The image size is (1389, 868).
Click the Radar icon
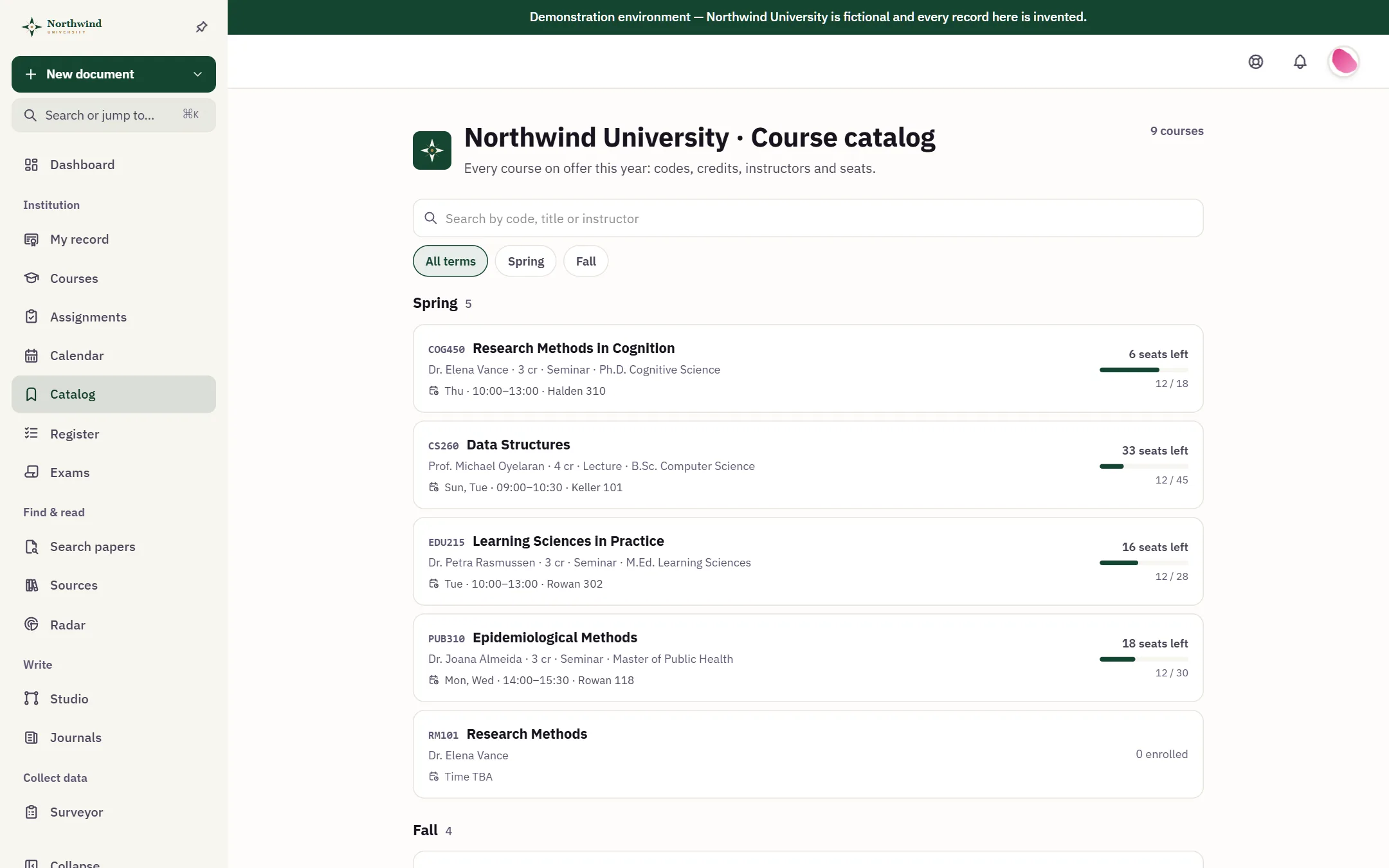click(x=32, y=624)
